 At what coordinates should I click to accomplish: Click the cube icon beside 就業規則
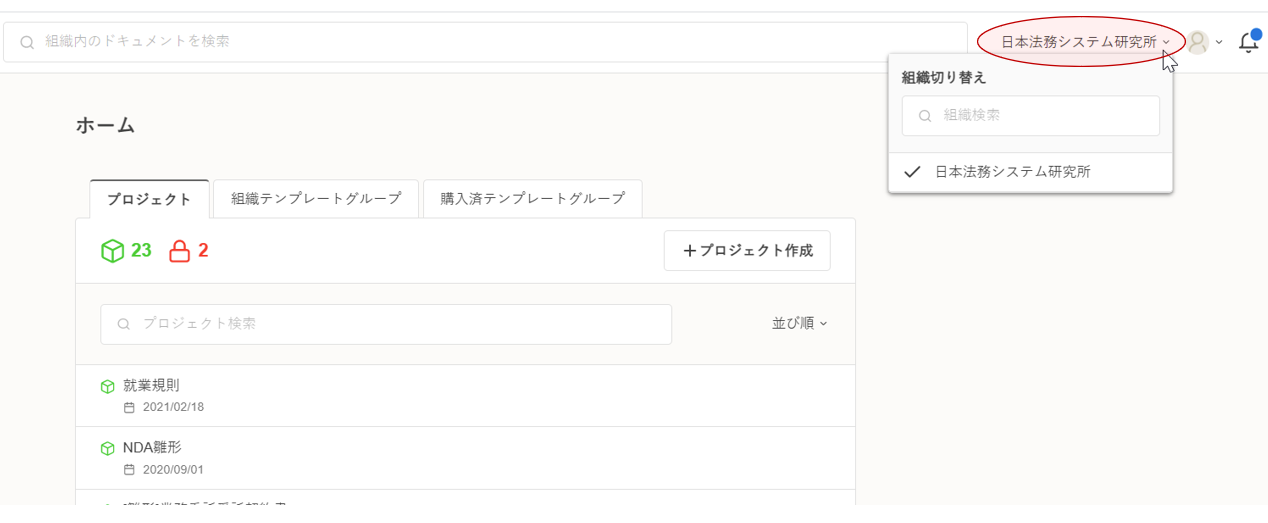point(107,386)
